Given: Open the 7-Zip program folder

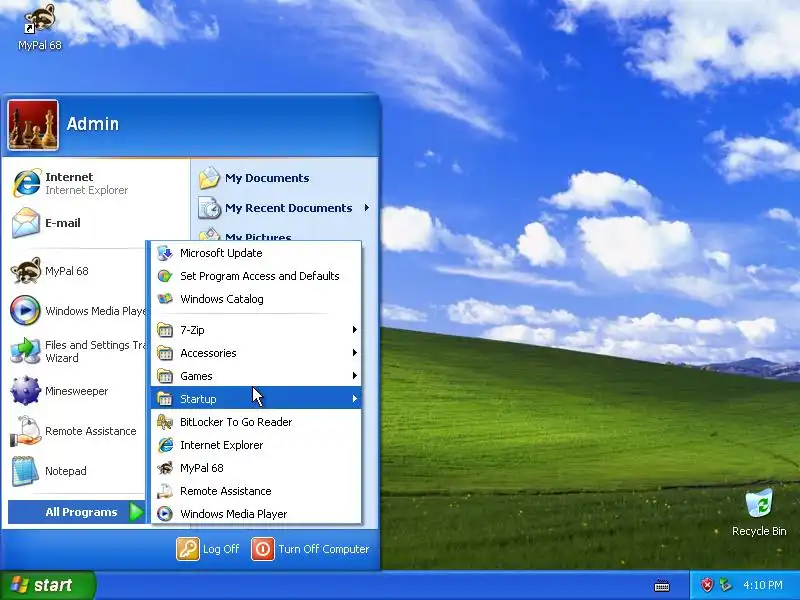Looking at the screenshot, I should (256, 330).
